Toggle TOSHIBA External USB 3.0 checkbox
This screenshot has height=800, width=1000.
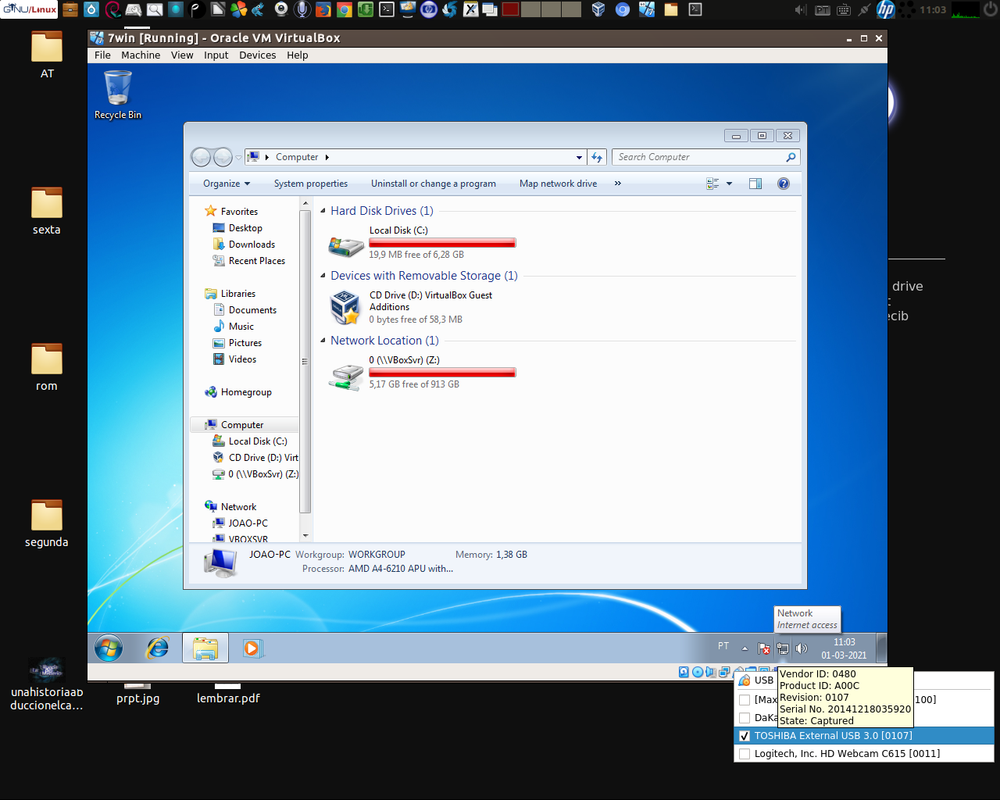click(744, 736)
